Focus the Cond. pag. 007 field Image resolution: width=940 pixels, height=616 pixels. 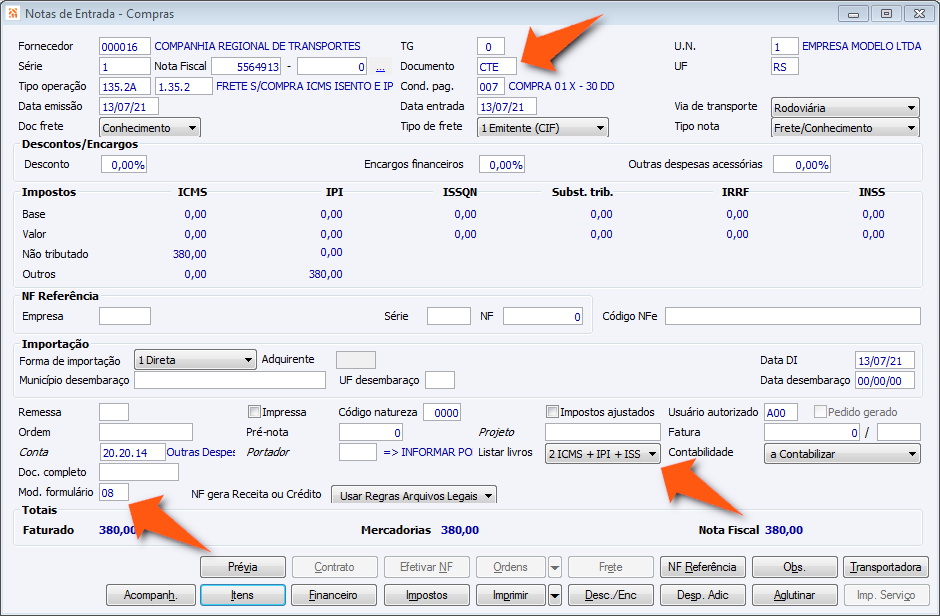click(x=491, y=86)
